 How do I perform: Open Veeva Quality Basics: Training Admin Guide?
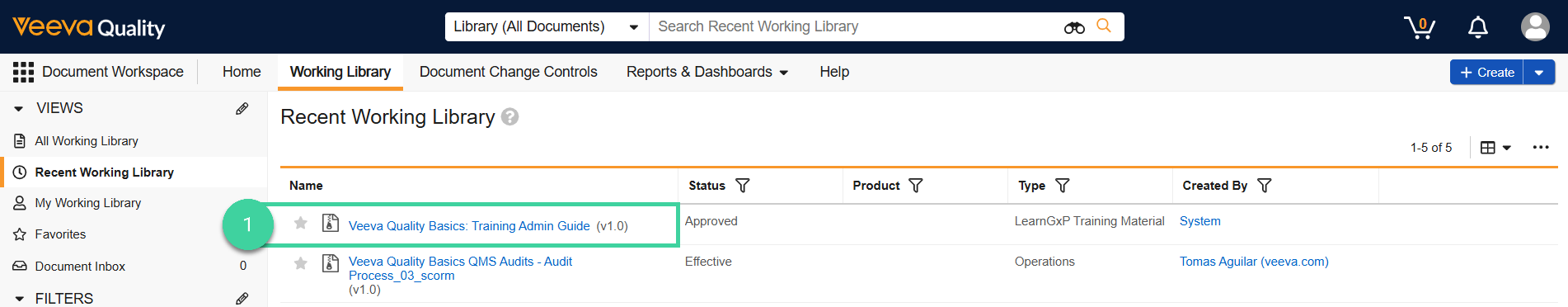469,226
